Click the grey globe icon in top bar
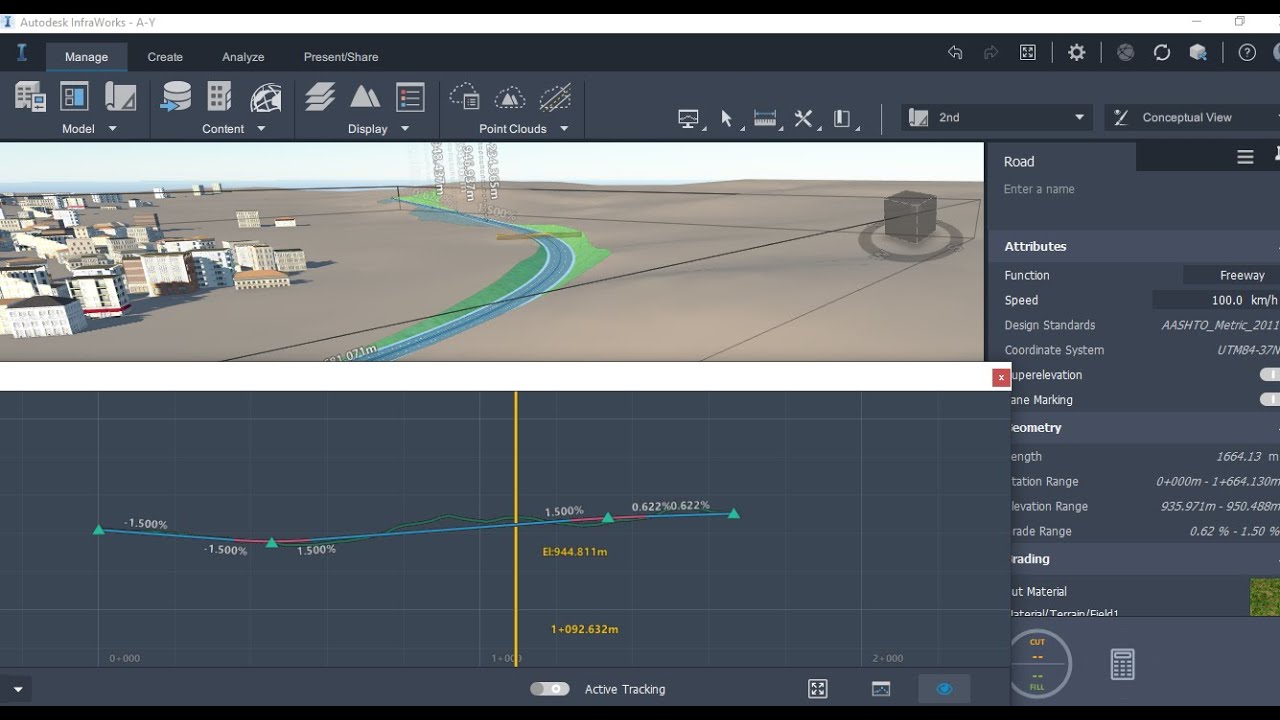Screen dimensions: 1280x720 [1126, 53]
